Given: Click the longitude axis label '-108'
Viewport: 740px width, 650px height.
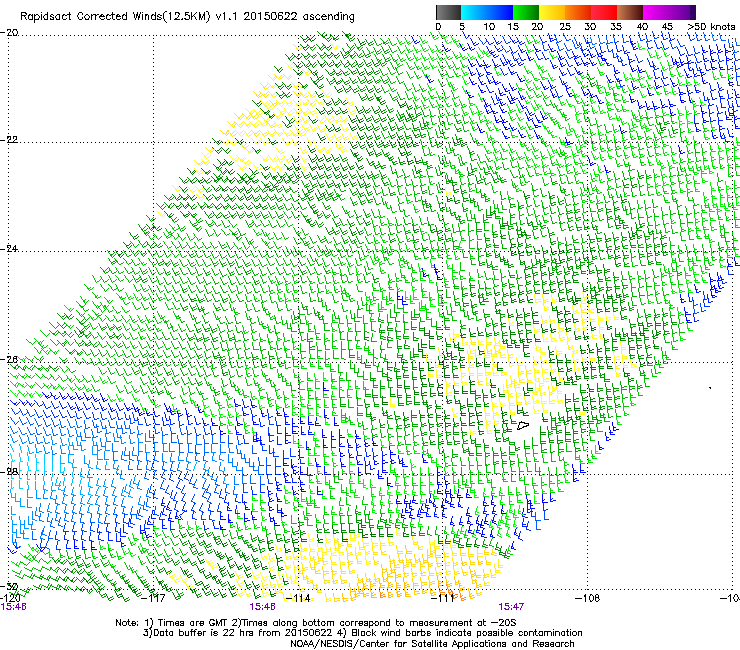Looking at the screenshot, I should 588,598.
